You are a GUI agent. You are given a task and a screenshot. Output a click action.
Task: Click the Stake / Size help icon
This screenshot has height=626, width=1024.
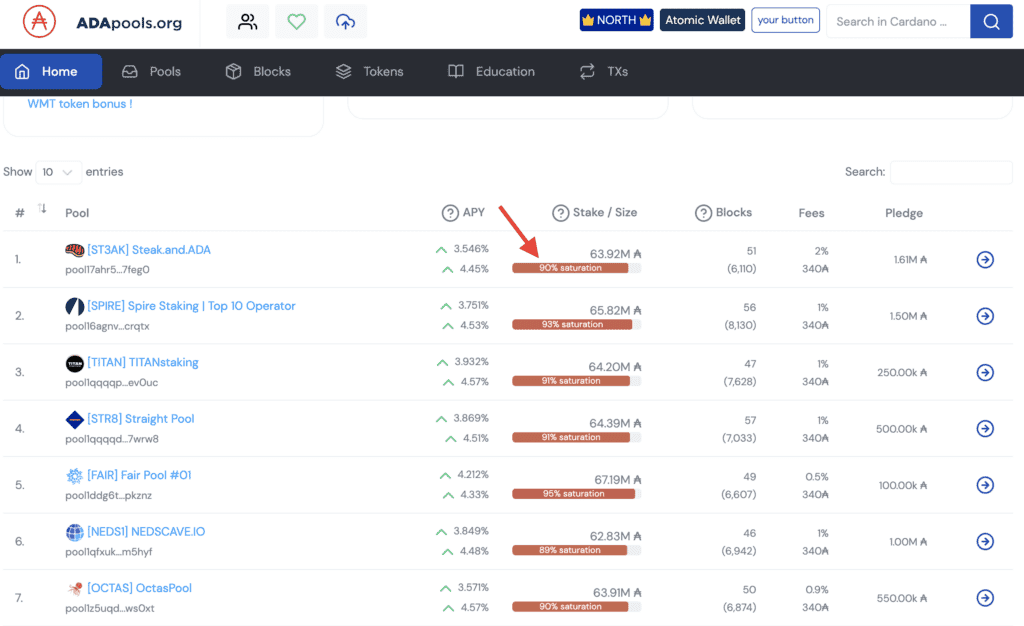(560, 212)
